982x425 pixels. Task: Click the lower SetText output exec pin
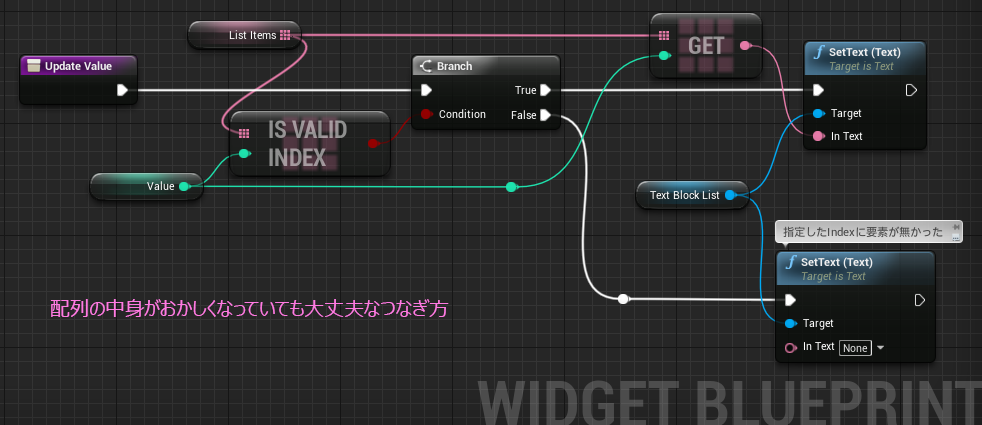point(919,300)
